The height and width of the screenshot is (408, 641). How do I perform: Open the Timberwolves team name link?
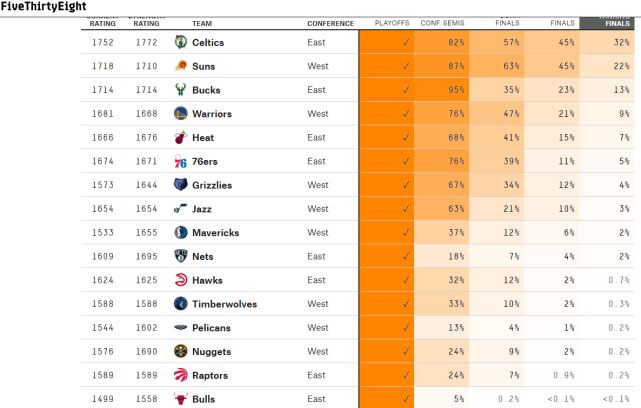[x=224, y=304]
